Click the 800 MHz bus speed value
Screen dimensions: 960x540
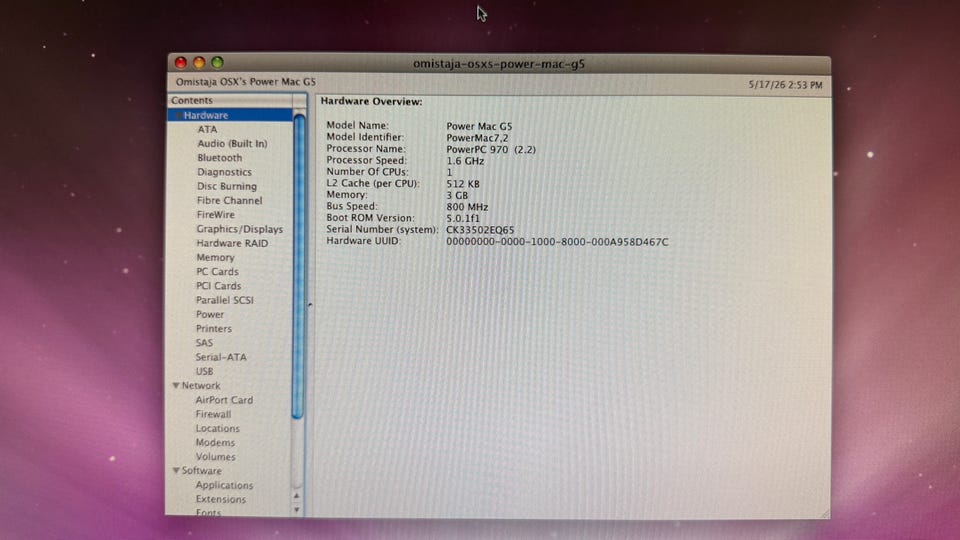467,207
